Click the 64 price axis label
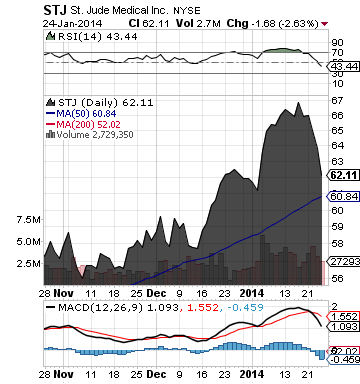The width and height of the screenshot is (360, 384). tap(337, 146)
